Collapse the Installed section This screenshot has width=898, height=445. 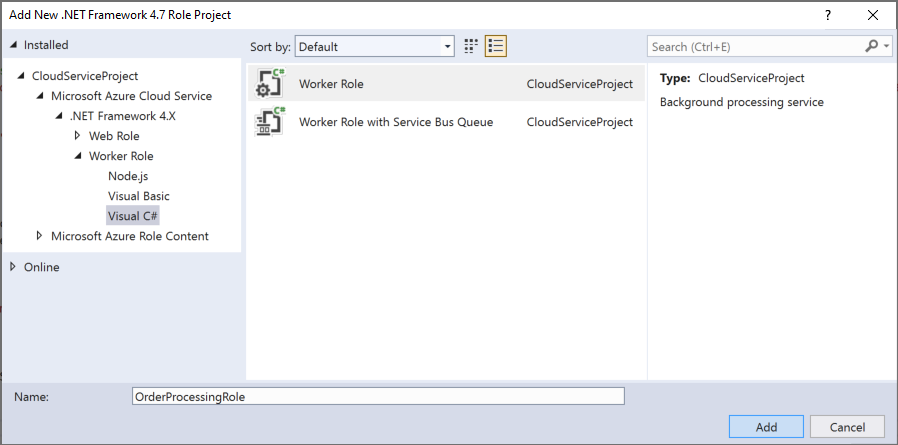click(14, 45)
